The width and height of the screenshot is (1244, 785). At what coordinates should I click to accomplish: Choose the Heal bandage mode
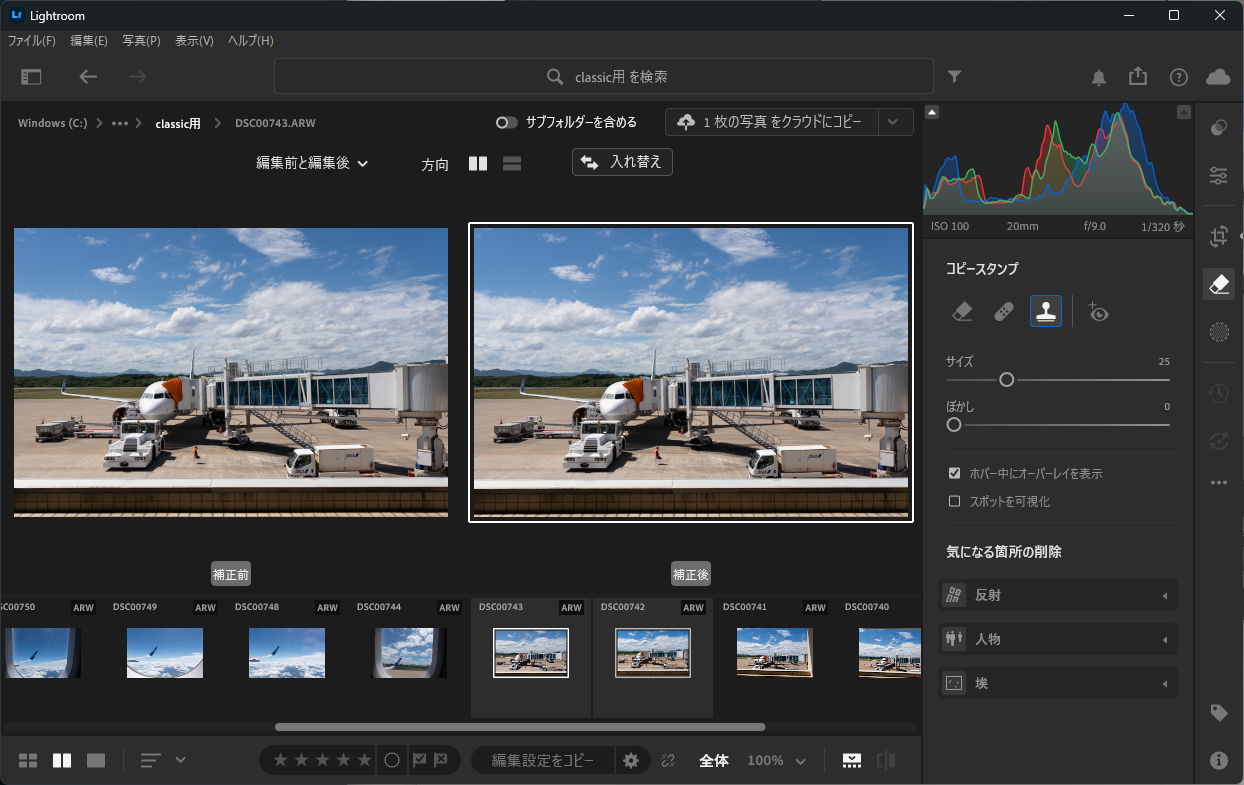pos(1004,312)
